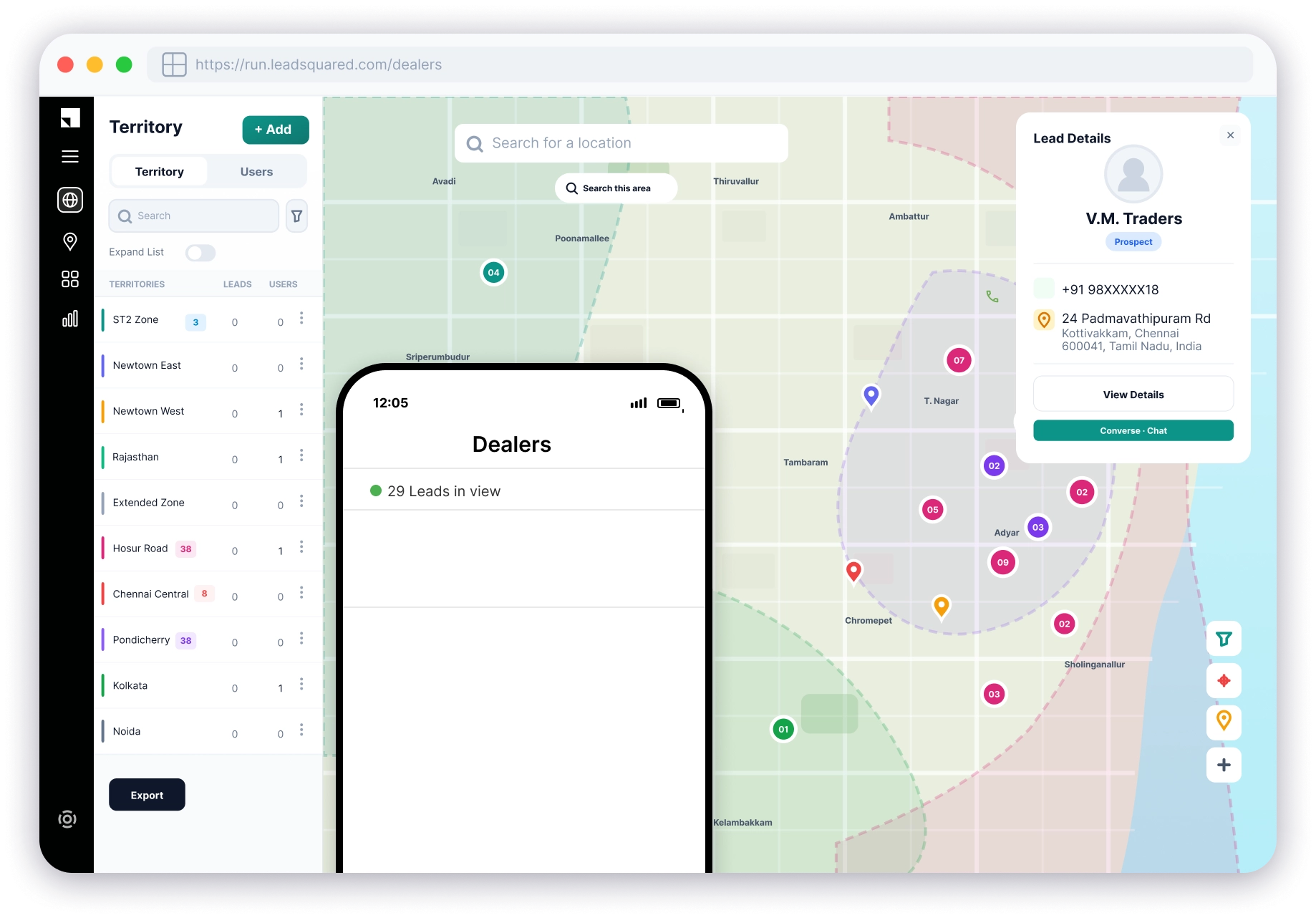The image size is (1316, 918).
Task: Click the View Details button
Action: pos(1133,395)
